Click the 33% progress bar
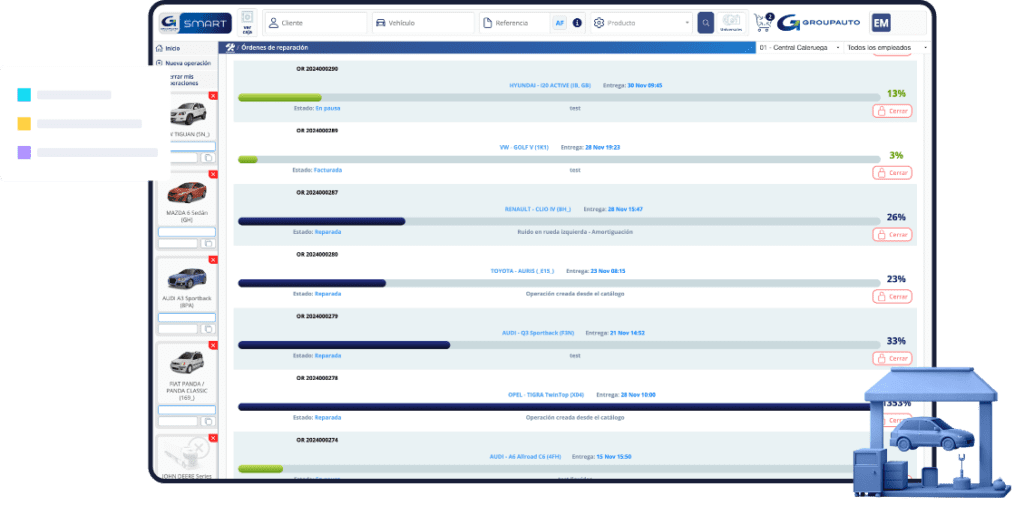The image size is (1024, 525). pos(559,345)
